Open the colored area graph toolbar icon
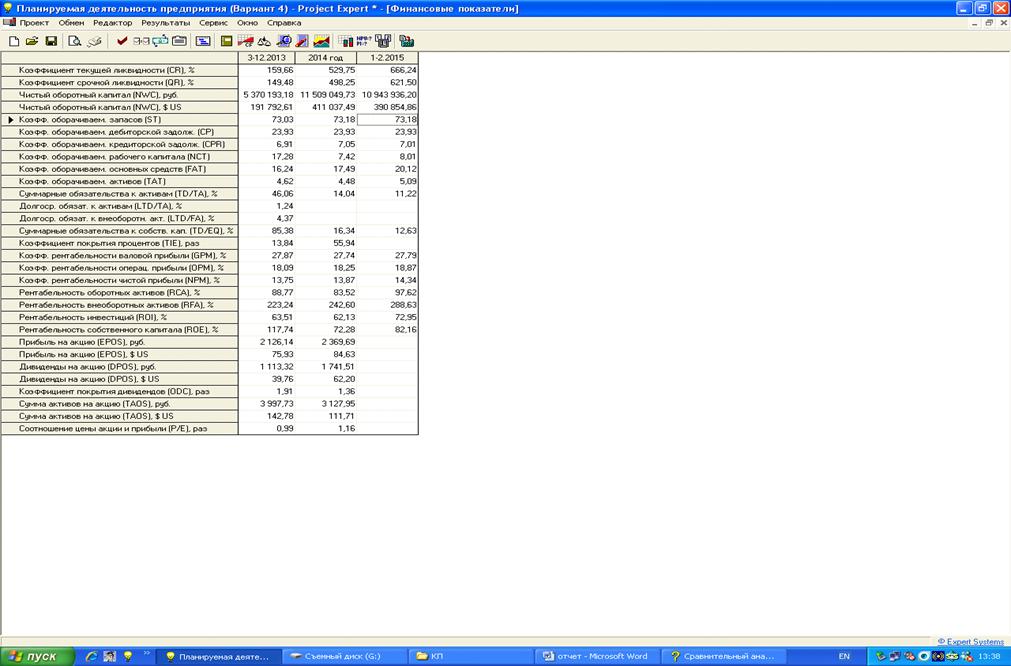Image resolution: width=1011 pixels, height=666 pixels. 321,41
